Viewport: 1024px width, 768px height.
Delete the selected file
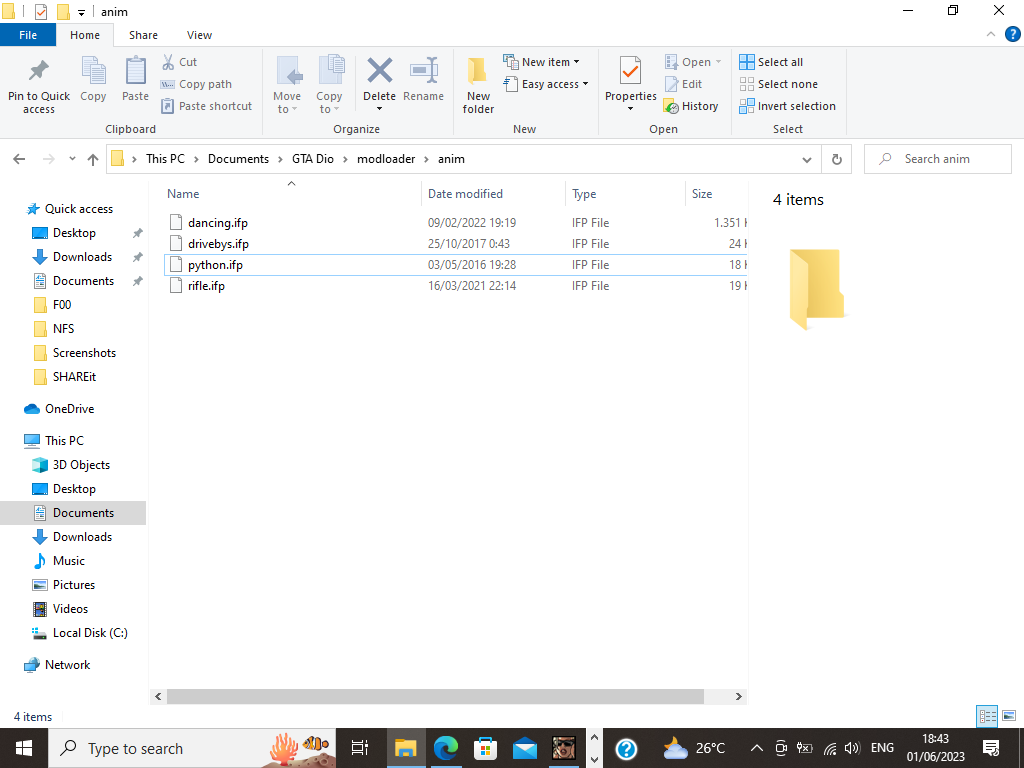[379, 84]
